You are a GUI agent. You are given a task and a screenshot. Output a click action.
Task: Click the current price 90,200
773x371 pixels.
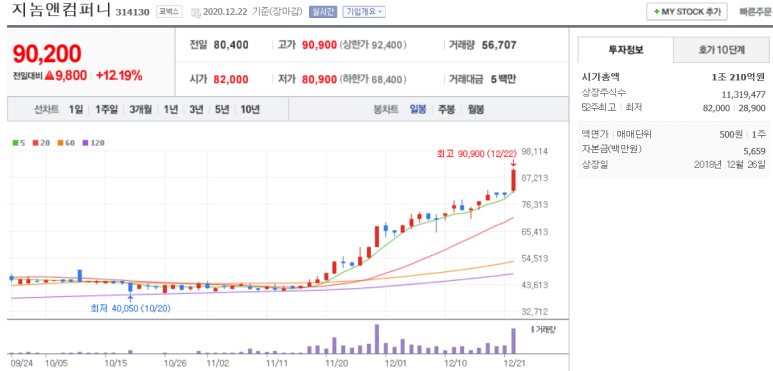[47, 54]
